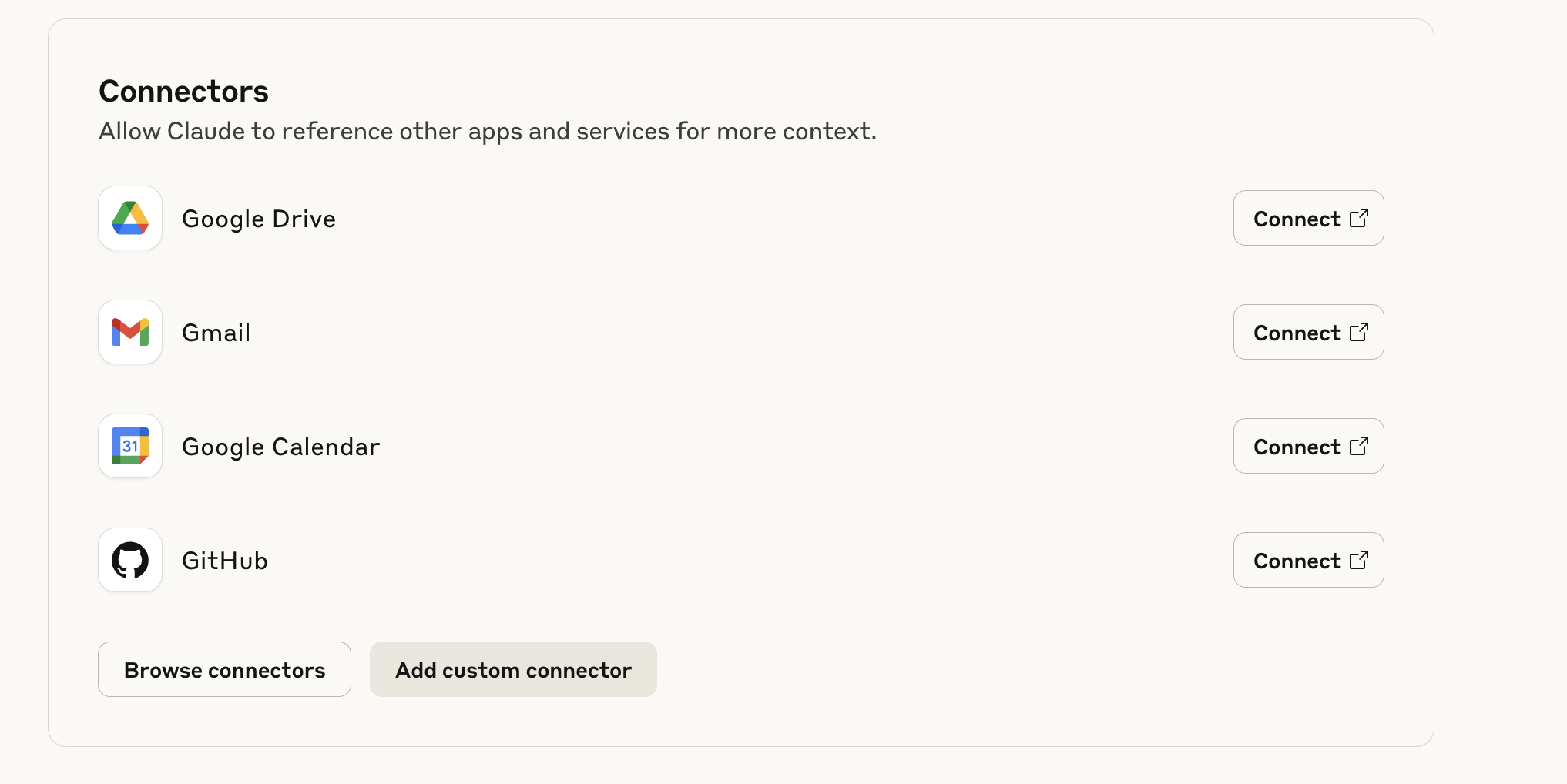Click the Gmail icon

(129, 332)
